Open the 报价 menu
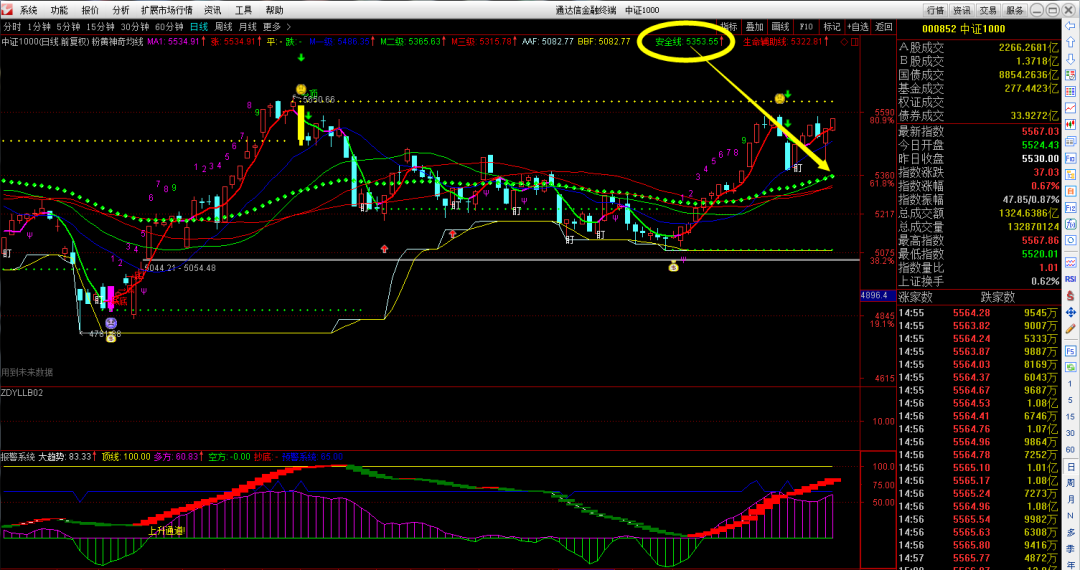Viewport: 1080px width, 570px height. click(x=90, y=10)
